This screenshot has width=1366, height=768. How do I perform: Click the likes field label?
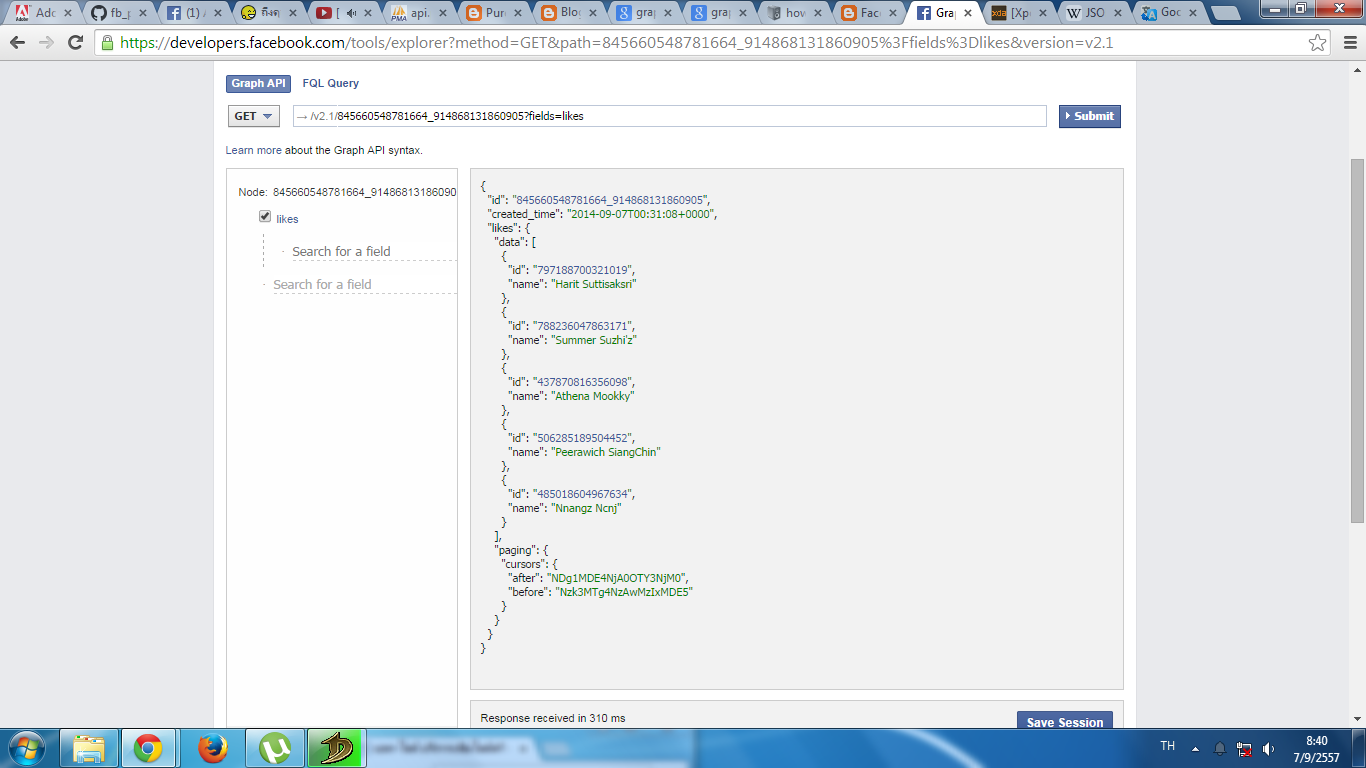tap(287, 219)
